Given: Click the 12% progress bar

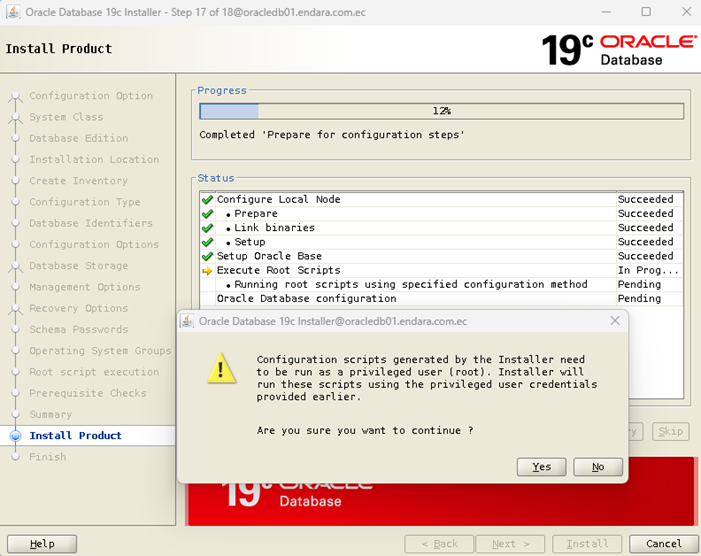Looking at the screenshot, I should click(441, 111).
